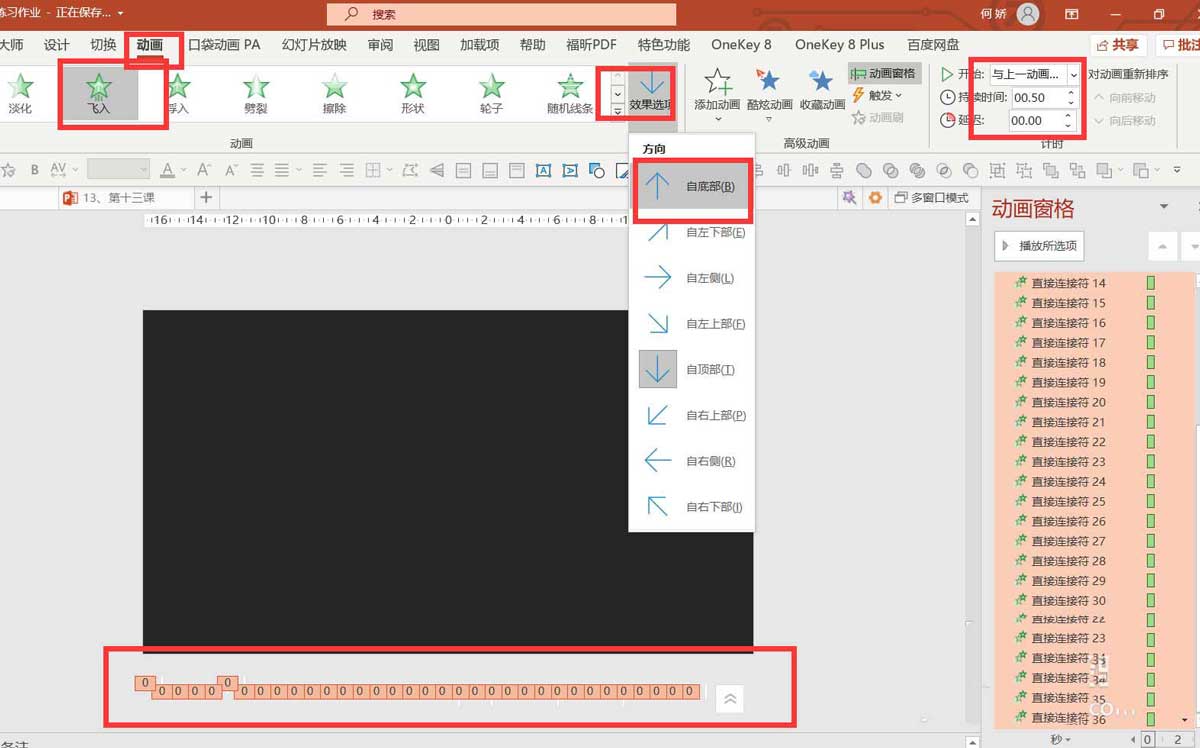Choose 自顶部 (From Top) direction
Screen dimensions: 1200x748
[692, 370]
